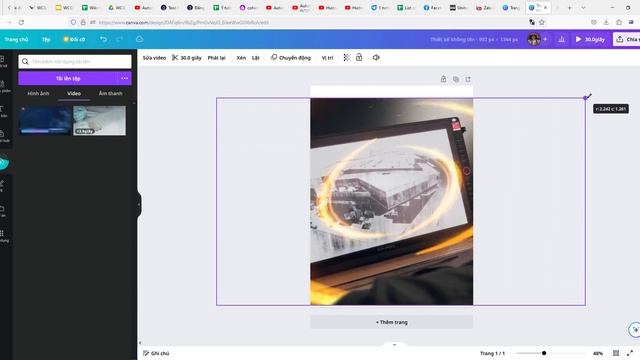Open the Vị trí position panel
Image resolution: width=640 pixels, height=360 pixels.
point(327,58)
